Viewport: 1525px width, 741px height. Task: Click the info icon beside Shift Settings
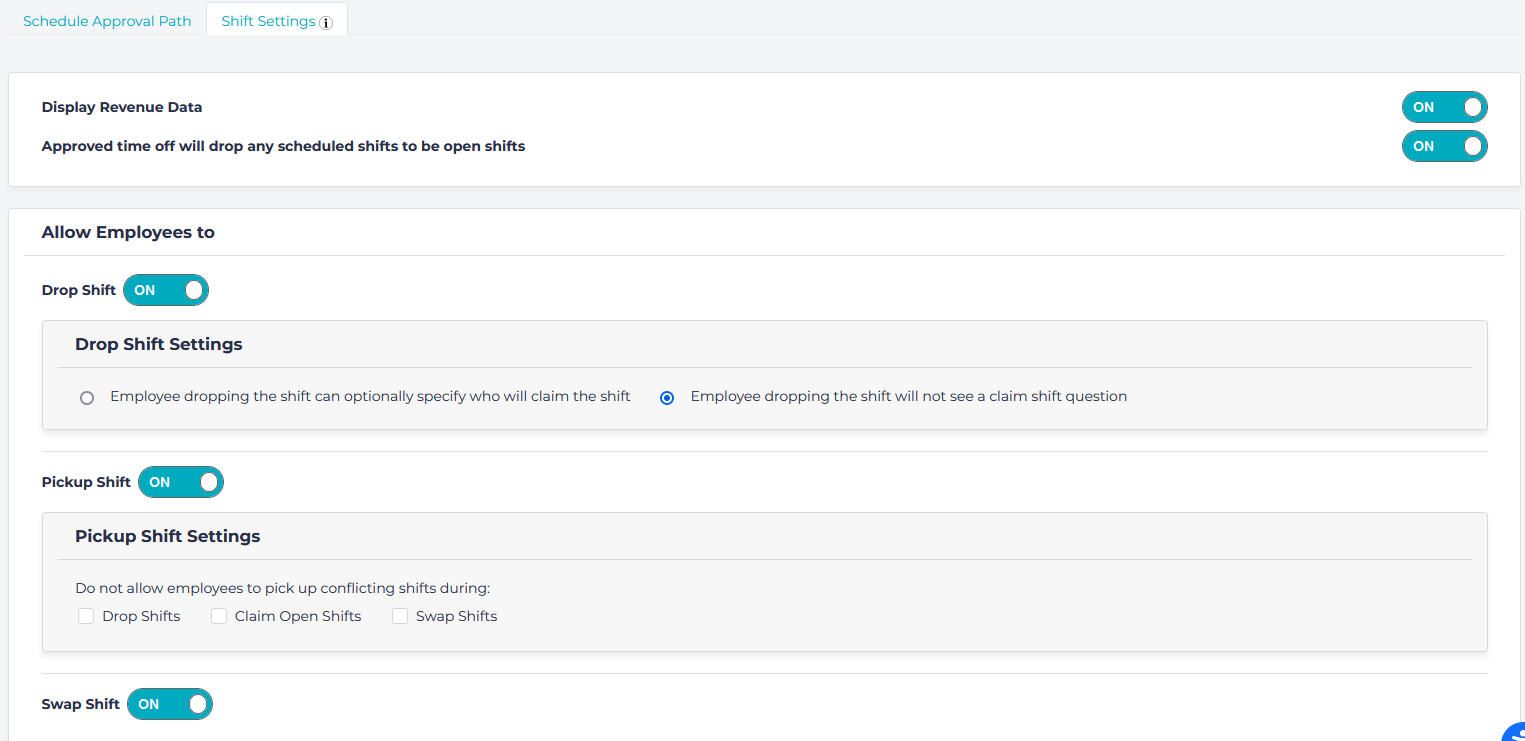coord(326,23)
